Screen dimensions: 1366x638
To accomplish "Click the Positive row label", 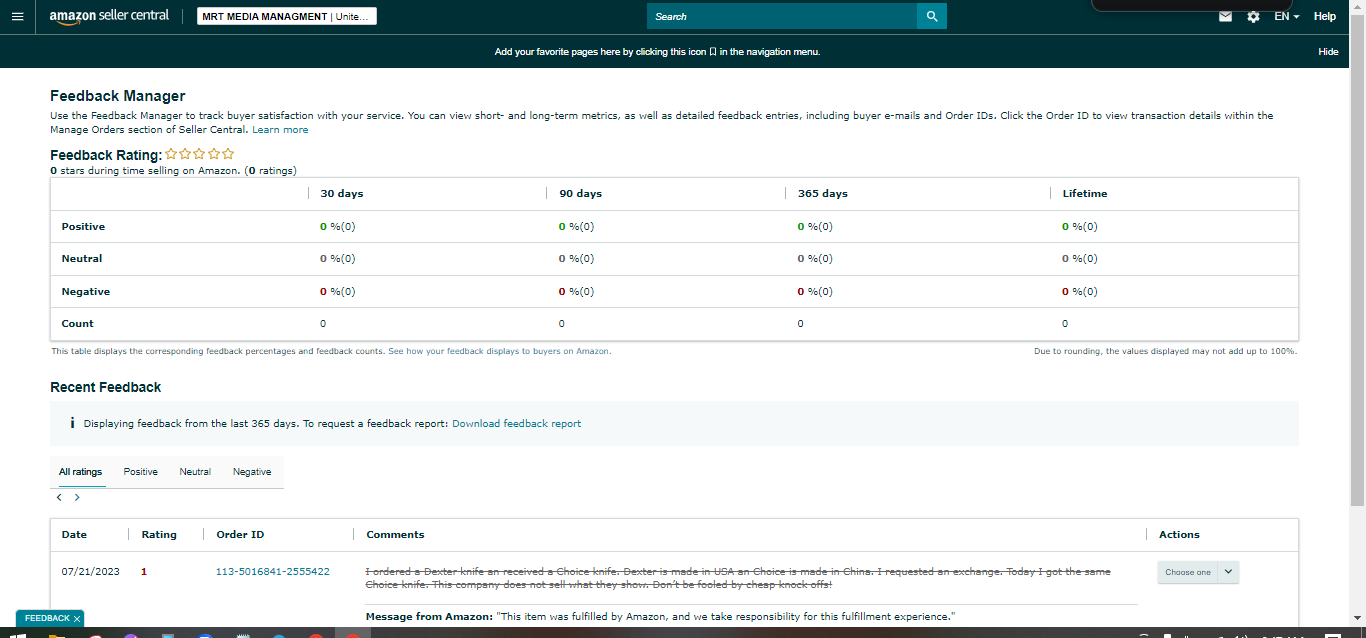I will 83,227.
